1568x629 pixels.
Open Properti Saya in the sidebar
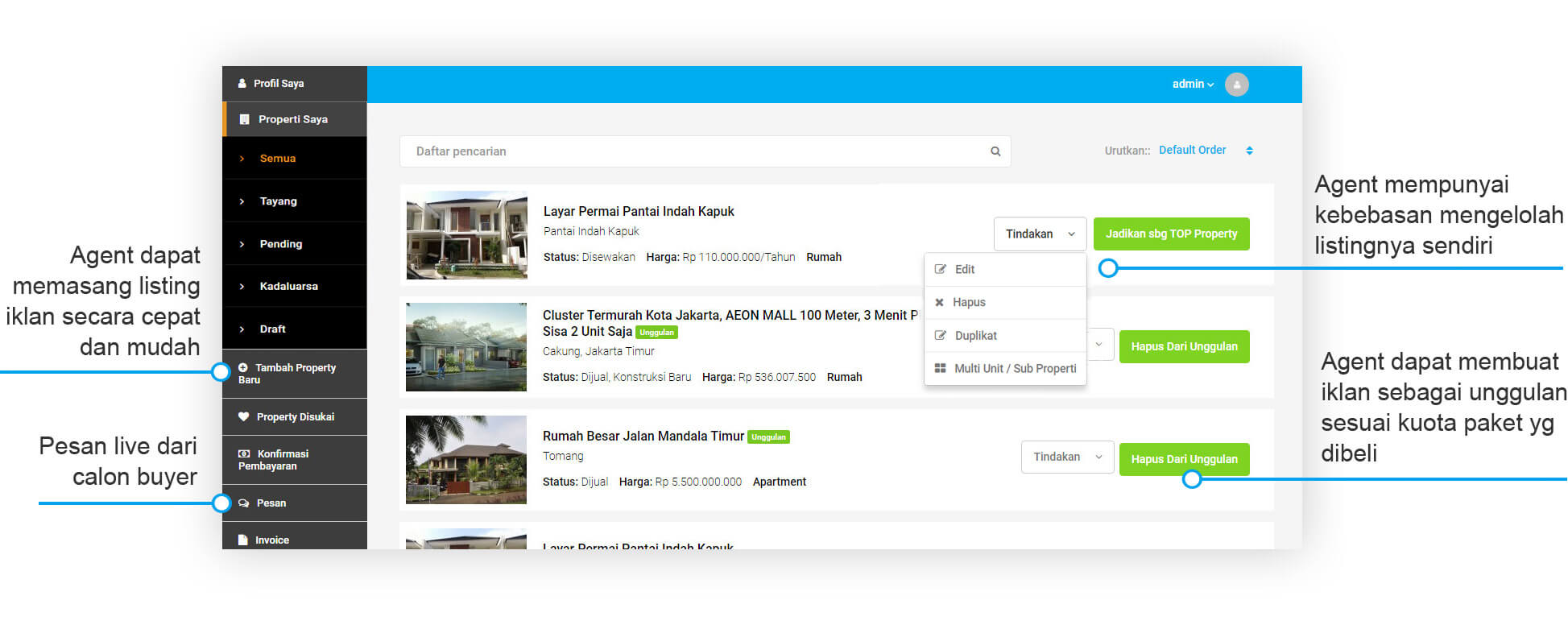coord(295,119)
